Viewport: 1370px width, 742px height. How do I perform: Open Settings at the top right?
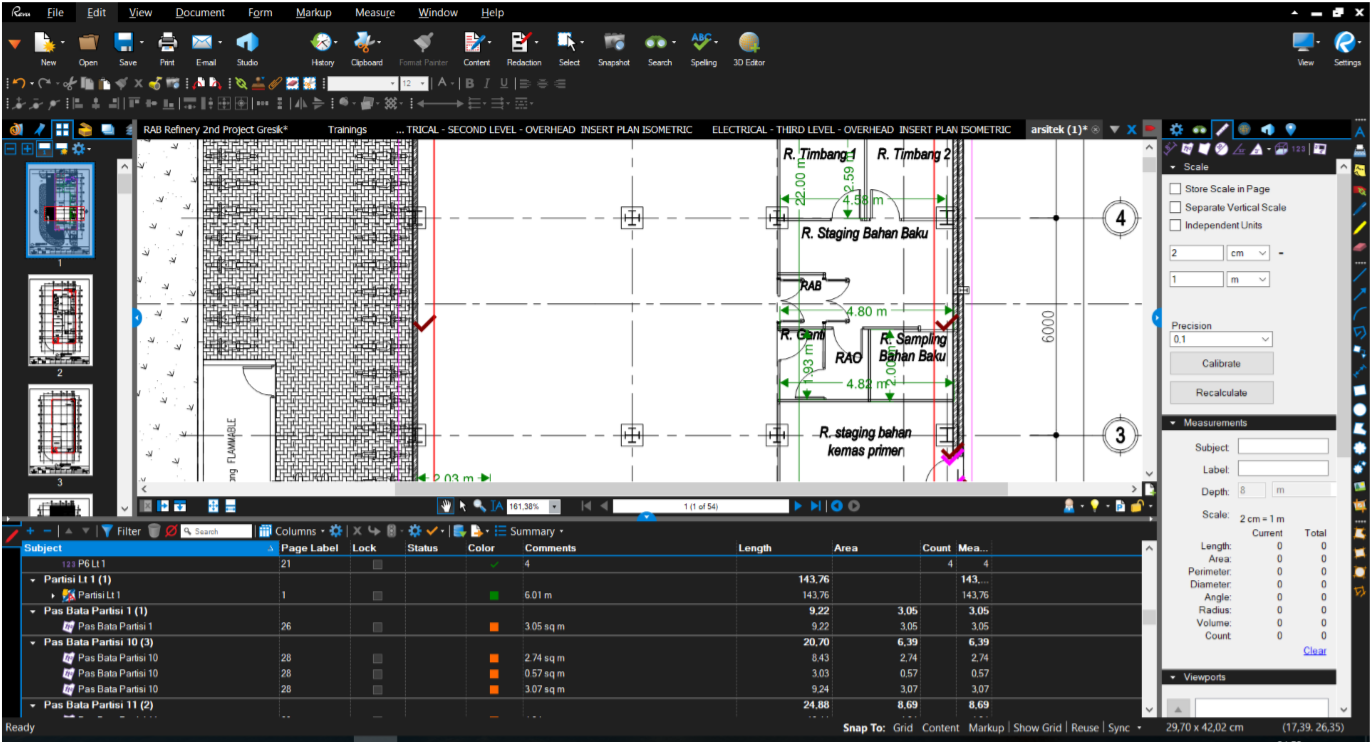coord(1346,43)
